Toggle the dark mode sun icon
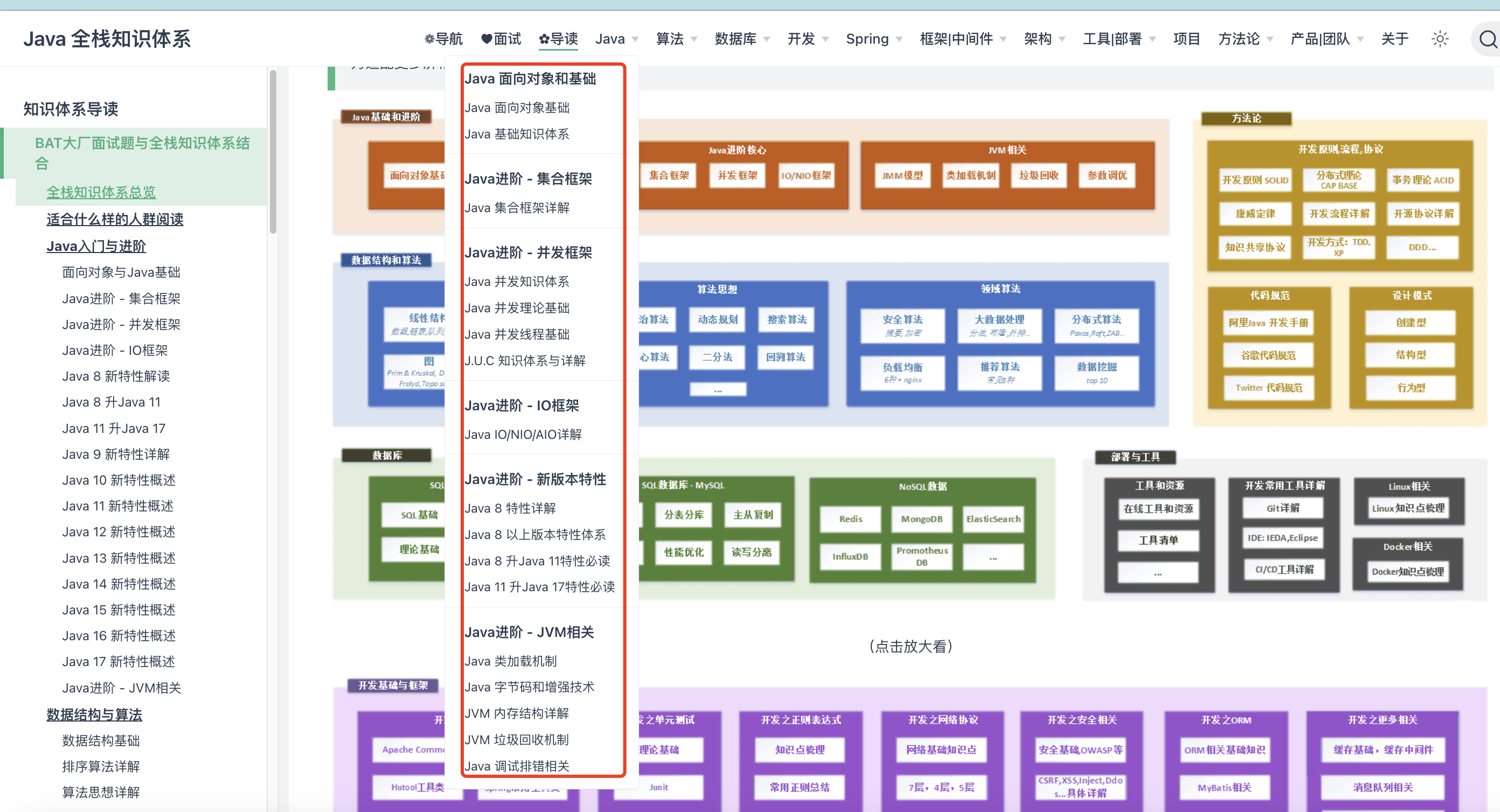Image resolution: width=1500 pixels, height=812 pixels. (1440, 39)
